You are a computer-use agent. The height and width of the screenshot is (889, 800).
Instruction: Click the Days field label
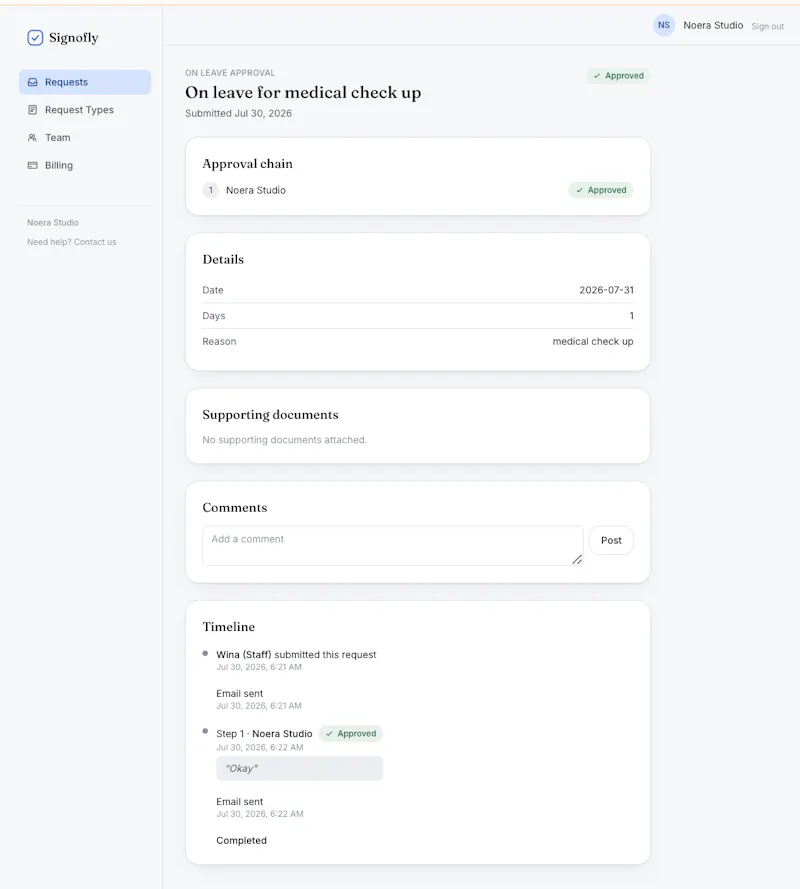(x=213, y=316)
